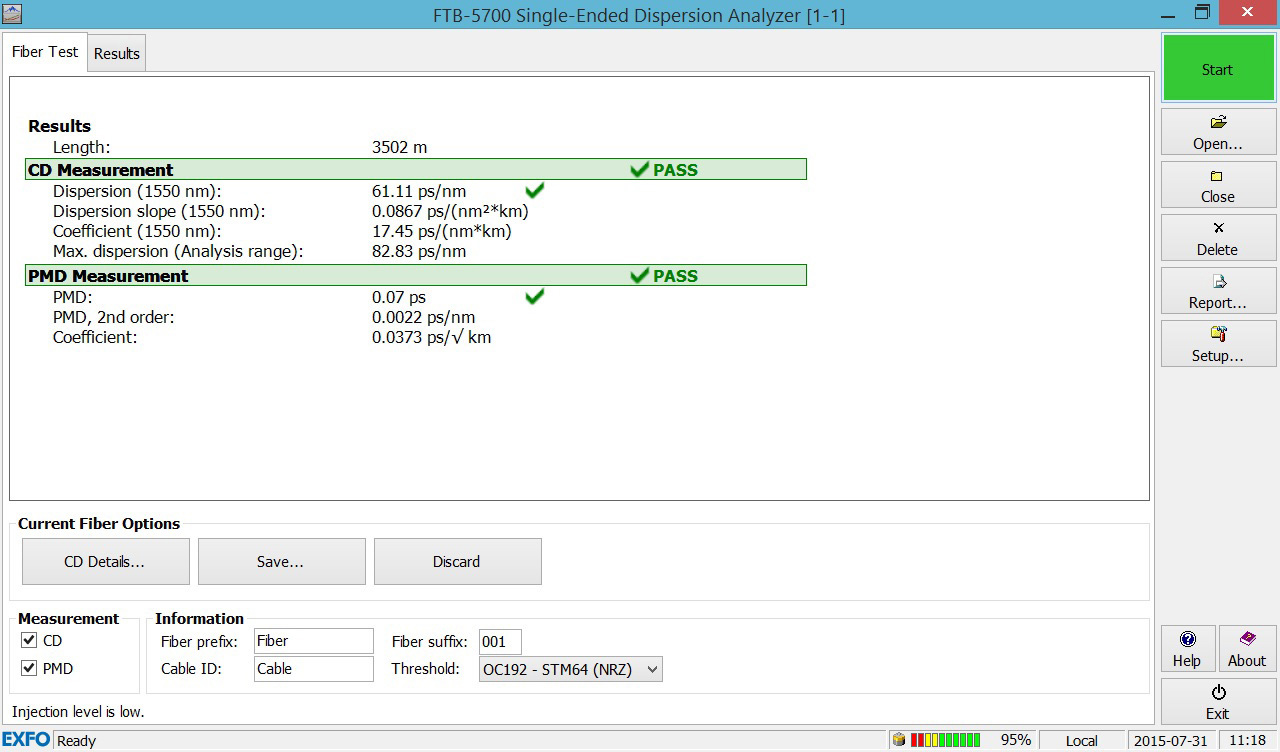Viewport: 1280px width, 752px height.
Task: Click the Open folder icon button
Action: pos(1218,132)
